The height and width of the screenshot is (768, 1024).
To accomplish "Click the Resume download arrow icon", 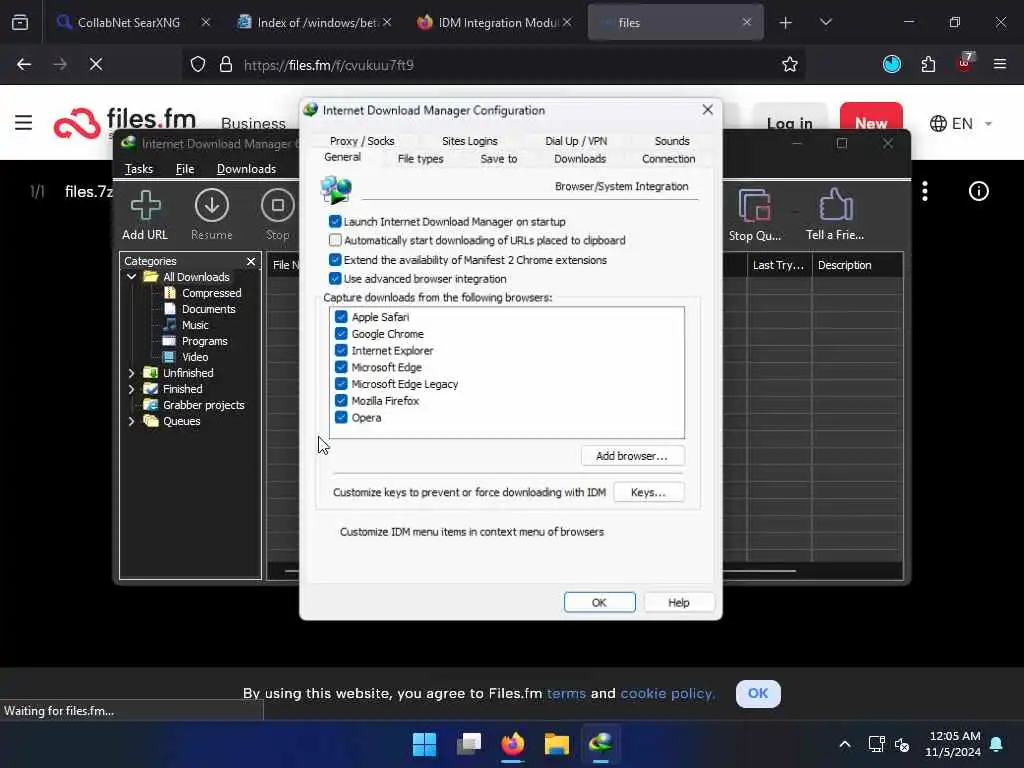I will coord(212,205).
